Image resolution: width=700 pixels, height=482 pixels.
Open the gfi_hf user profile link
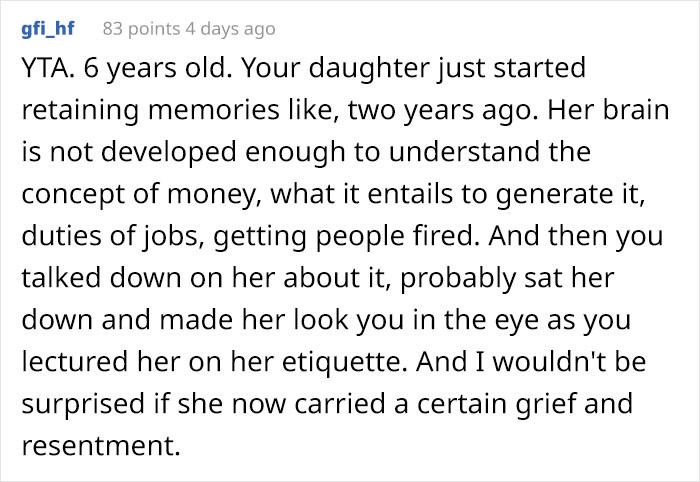pos(48,29)
